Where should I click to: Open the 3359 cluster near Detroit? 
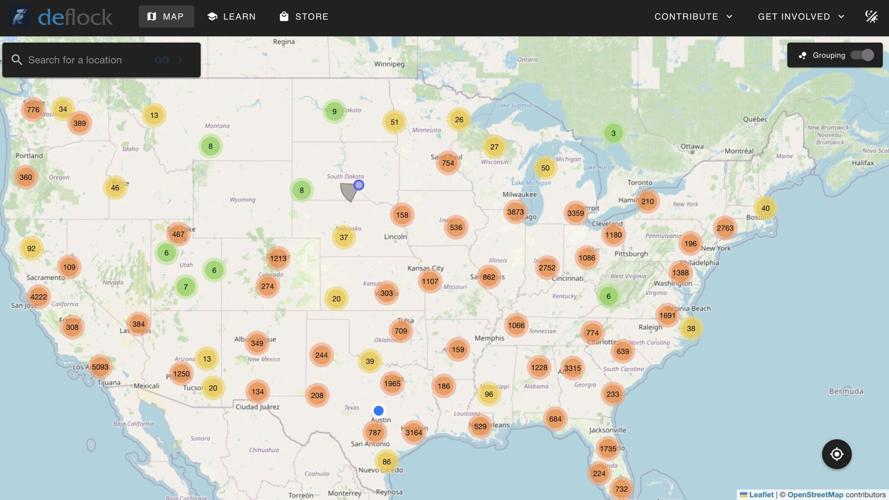[x=575, y=213]
